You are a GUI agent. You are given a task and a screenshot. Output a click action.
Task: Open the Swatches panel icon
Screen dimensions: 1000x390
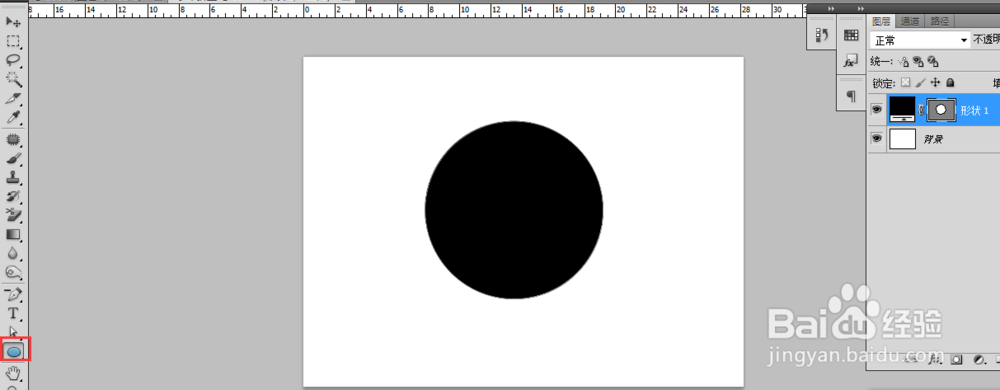851,35
